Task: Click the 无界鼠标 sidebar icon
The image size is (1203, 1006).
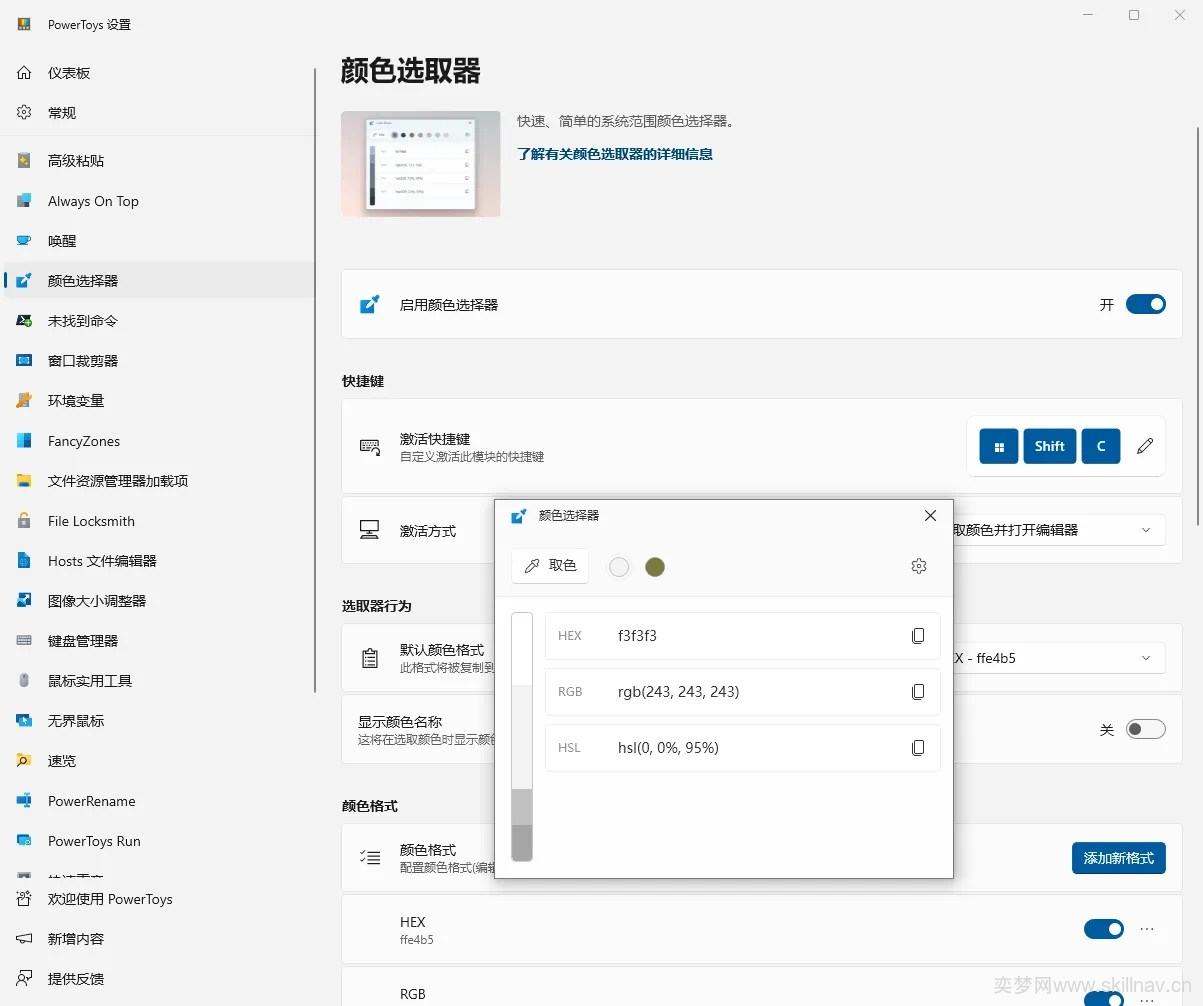Action: 24,721
